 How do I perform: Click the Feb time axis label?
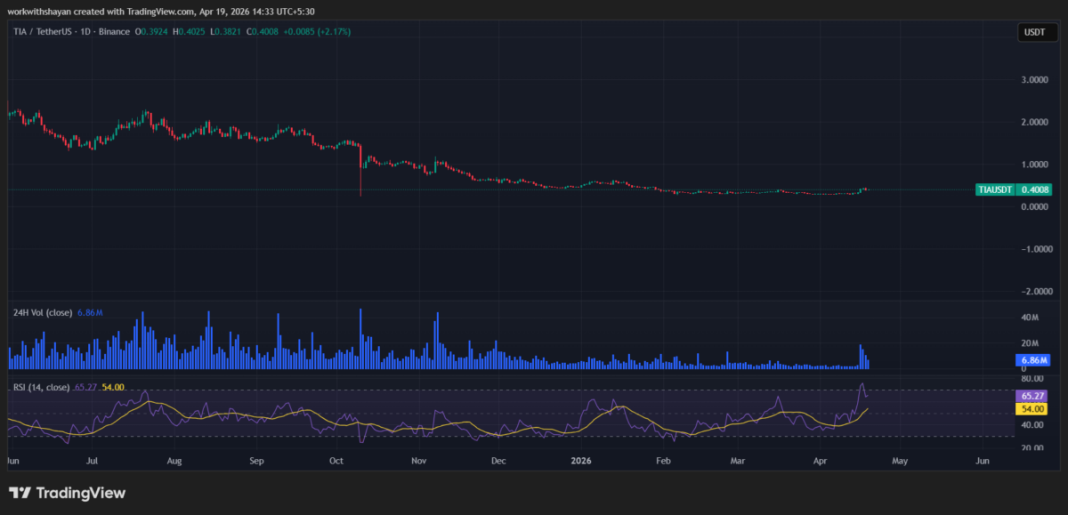(x=663, y=461)
